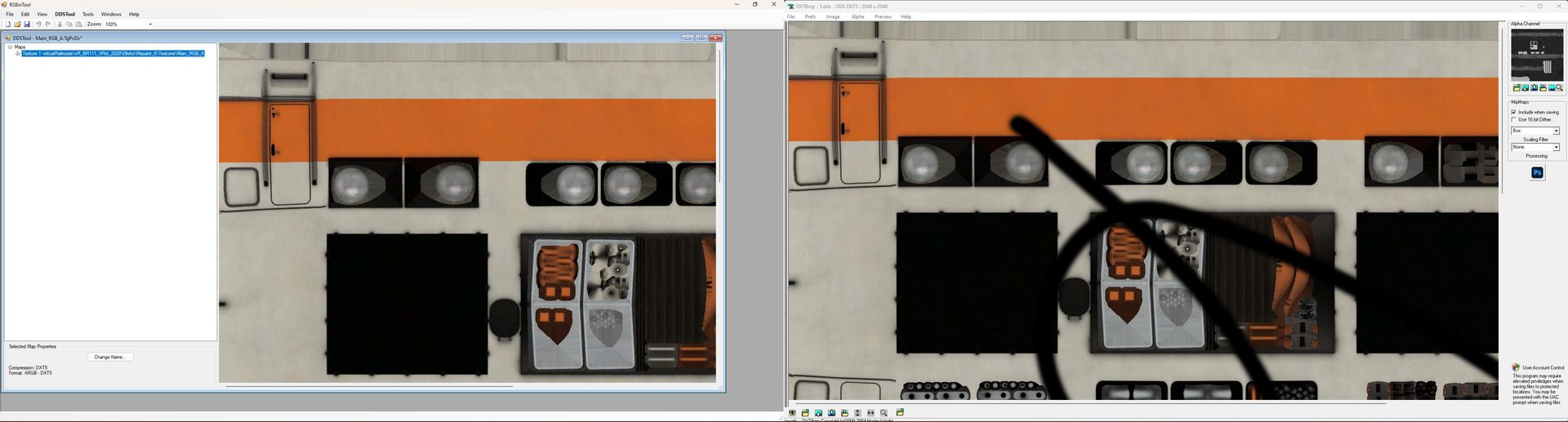Click the rightmost folder icon in DXTBmp bottom toolbar
1568x422 pixels.
click(x=900, y=413)
